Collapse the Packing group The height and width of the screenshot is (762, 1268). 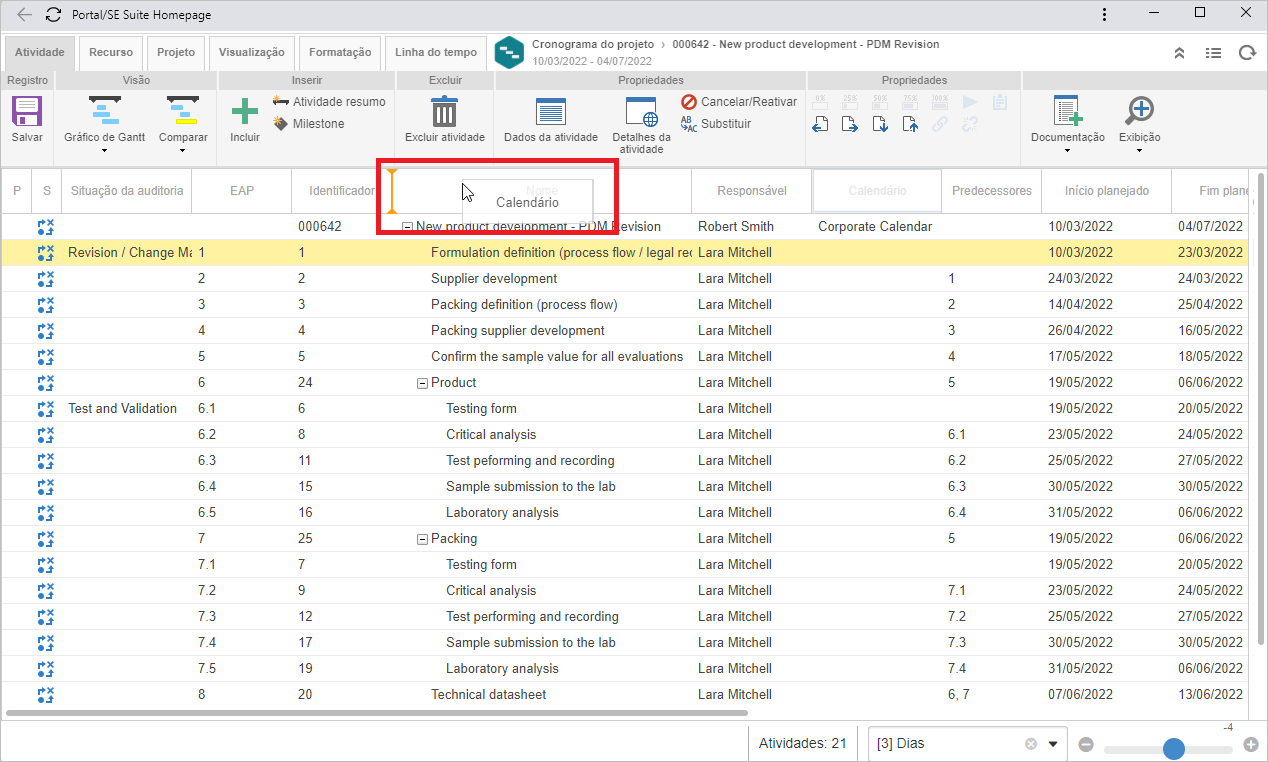422,539
